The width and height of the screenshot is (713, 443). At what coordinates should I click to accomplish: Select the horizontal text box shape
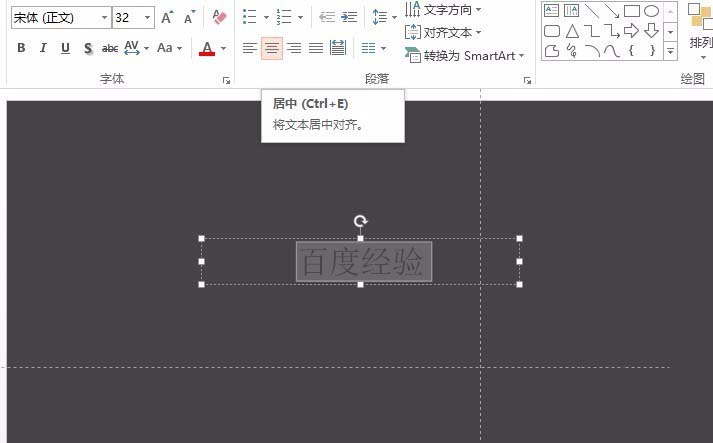click(552, 10)
